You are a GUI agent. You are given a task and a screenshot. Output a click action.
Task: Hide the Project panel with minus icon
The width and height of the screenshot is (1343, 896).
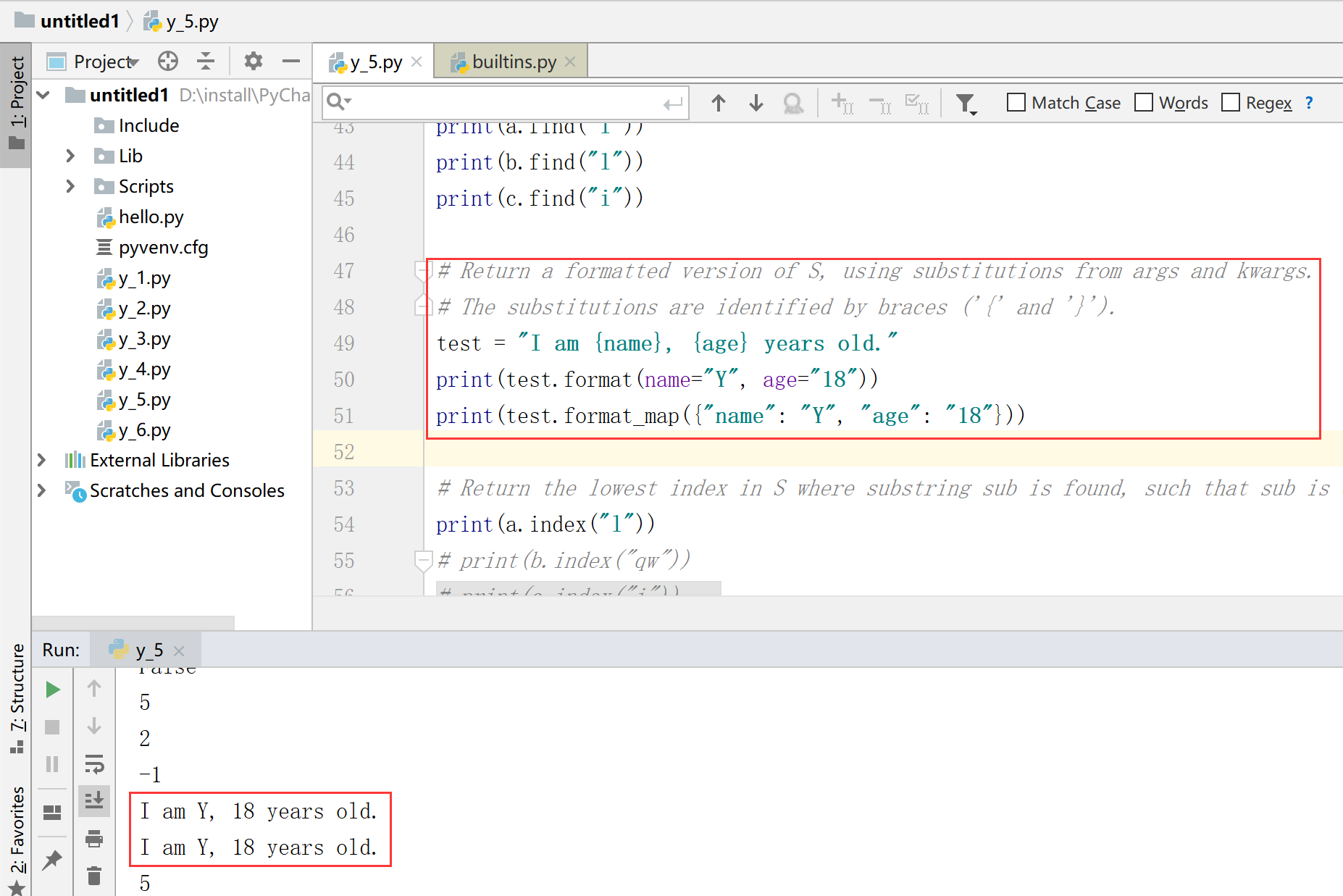(x=291, y=62)
